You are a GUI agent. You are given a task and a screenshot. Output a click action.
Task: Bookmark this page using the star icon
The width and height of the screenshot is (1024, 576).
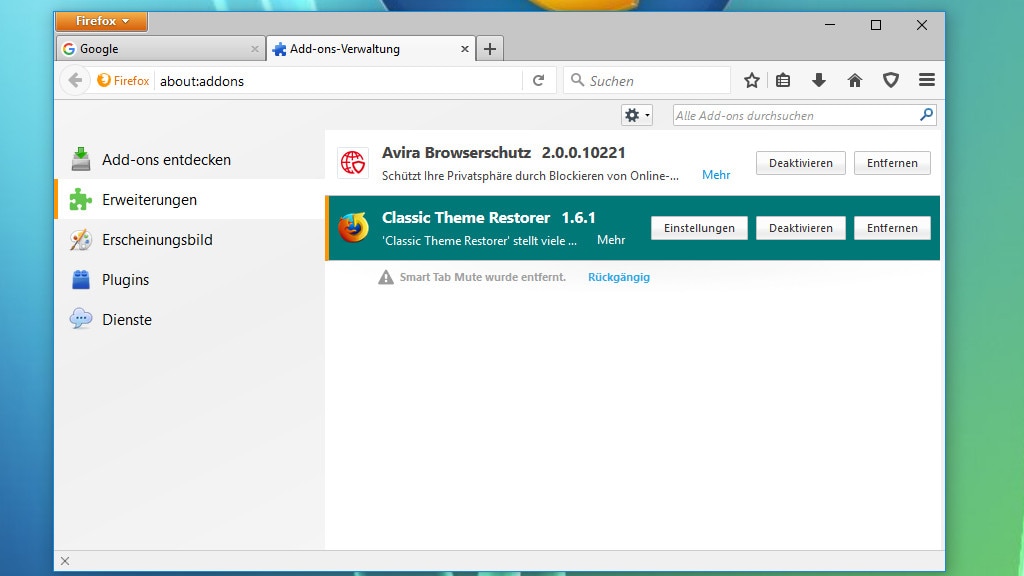click(x=751, y=80)
